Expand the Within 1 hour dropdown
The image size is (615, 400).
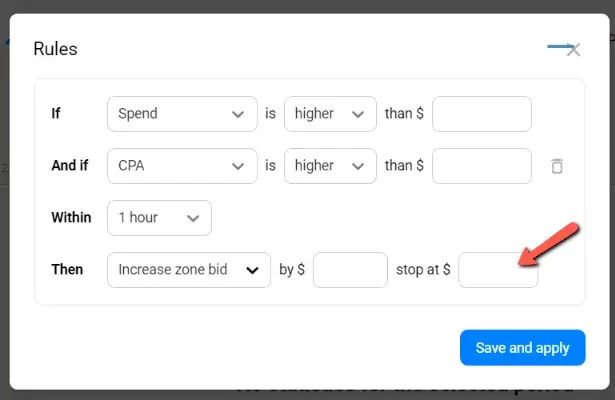(159, 218)
